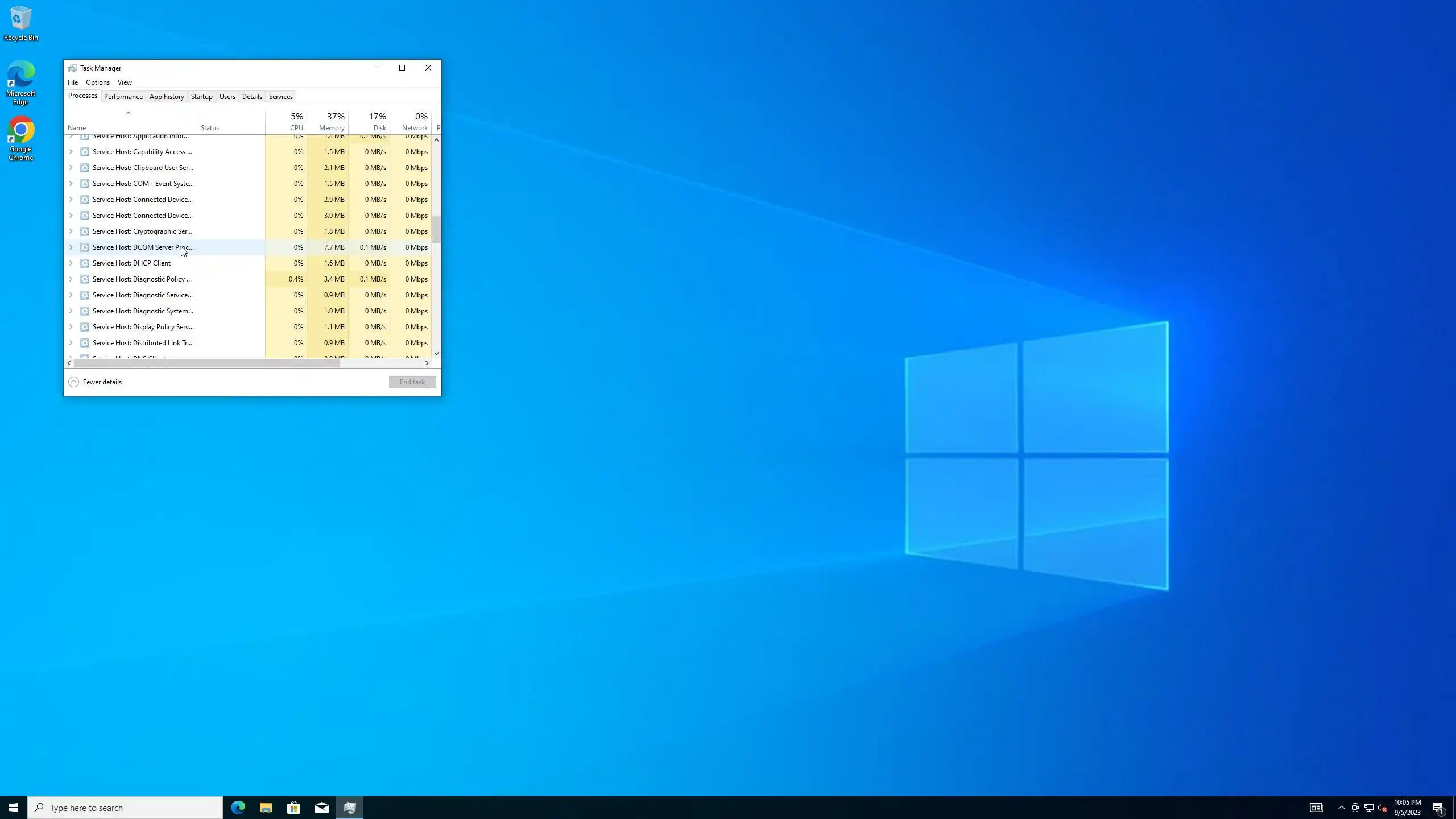Click the vertical scrollbar down arrow
1456x819 pixels.
pyautogui.click(x=436, y=354)
